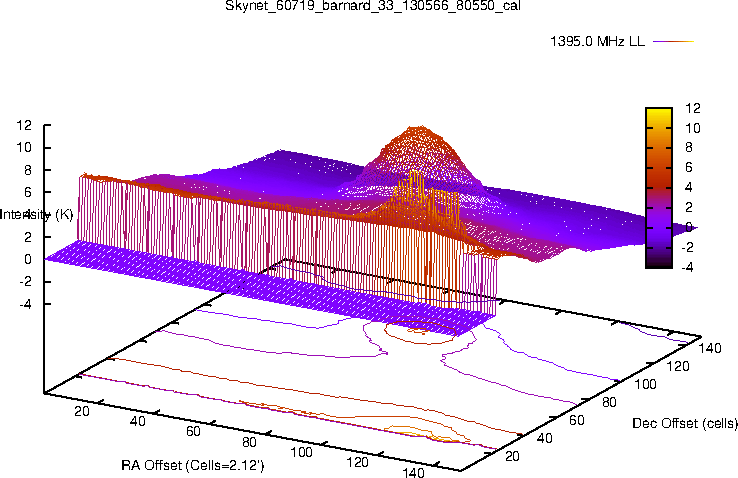Click the color bar label 12
The image size is (738, 478).
click(x=693, y=108)
